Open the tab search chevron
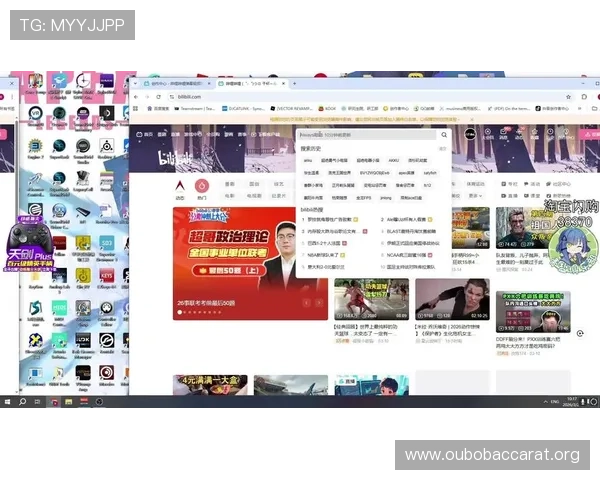Viewport: 600px width, 480px height. (x=135, y=83)
